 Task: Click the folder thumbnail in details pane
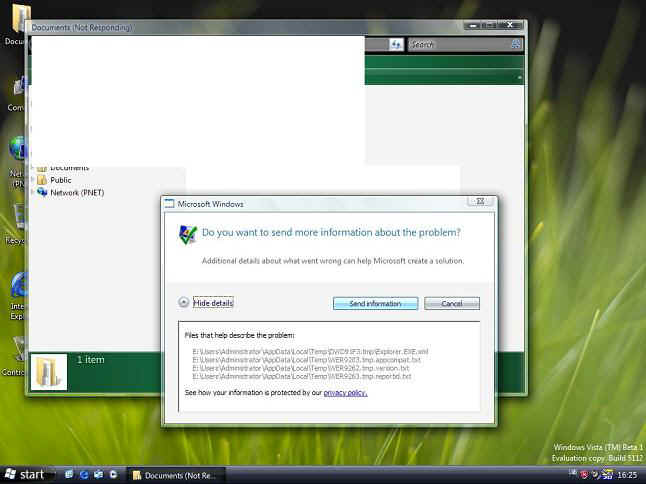(48, 371)
